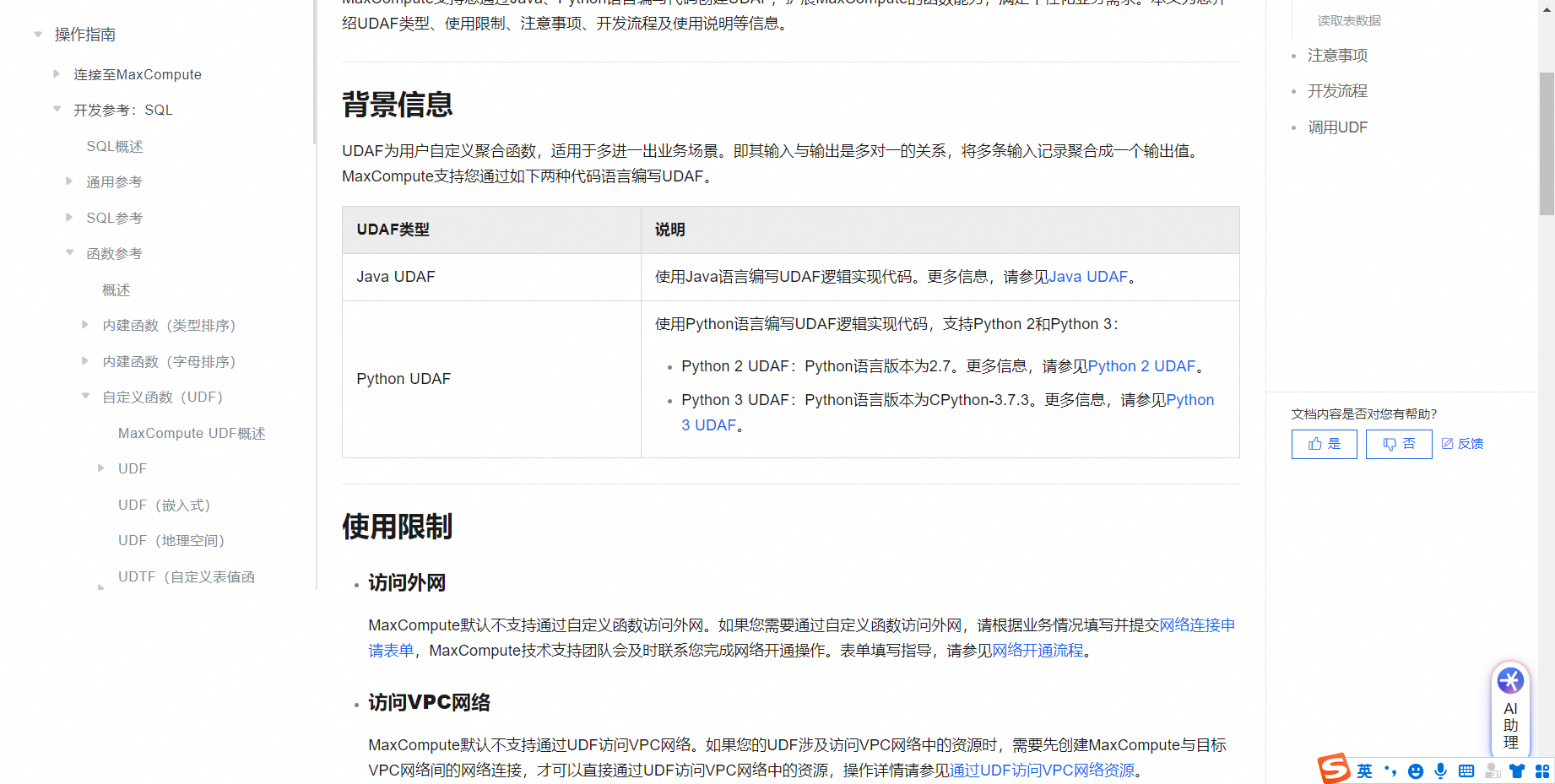This screenshot has width=1555, height=784.
Task: Switch the 英 input language indicator
Action: [x=1365, y=770]
